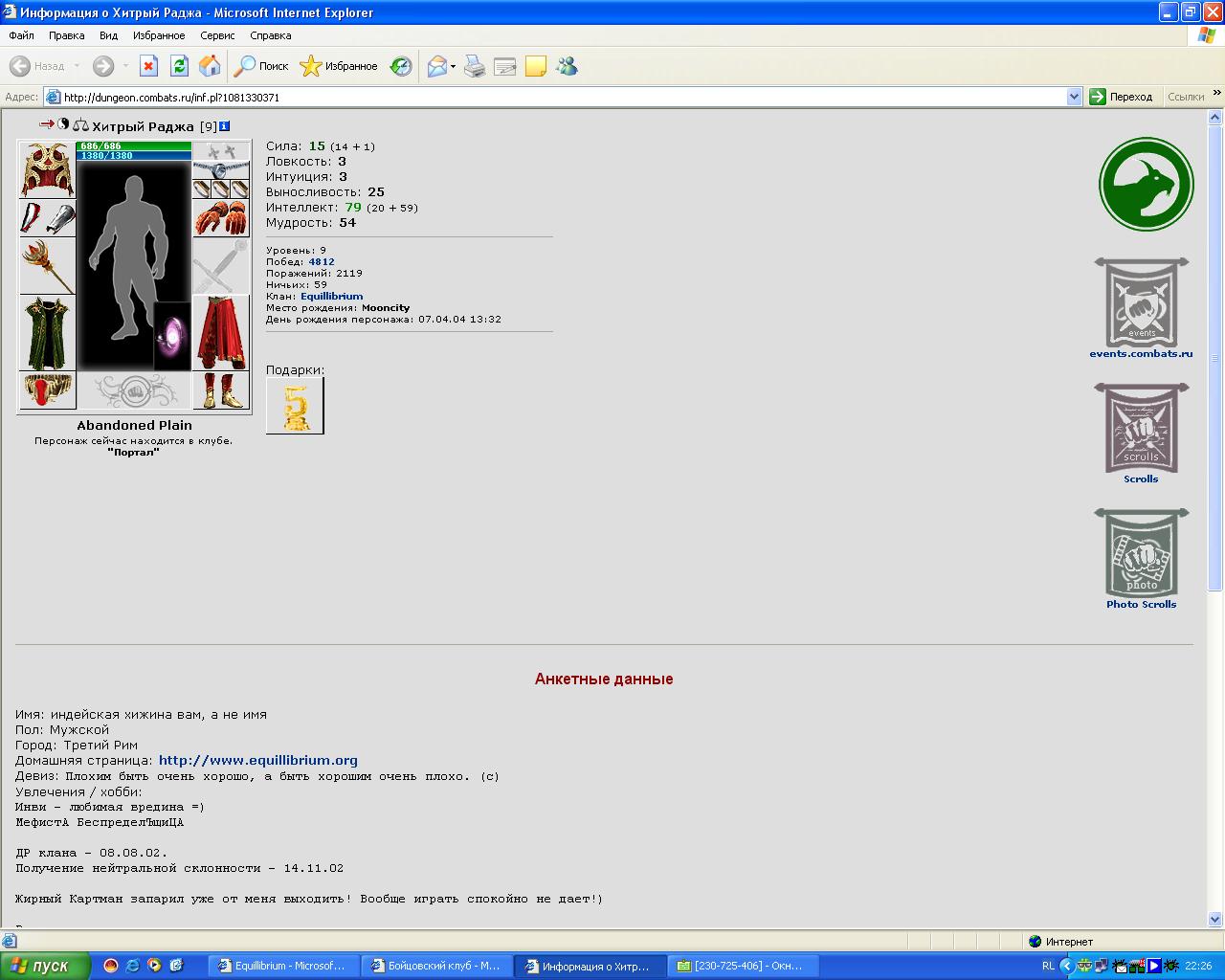Click the green robe armor slot
This screenshot has height=980, width=1225.
48,333
